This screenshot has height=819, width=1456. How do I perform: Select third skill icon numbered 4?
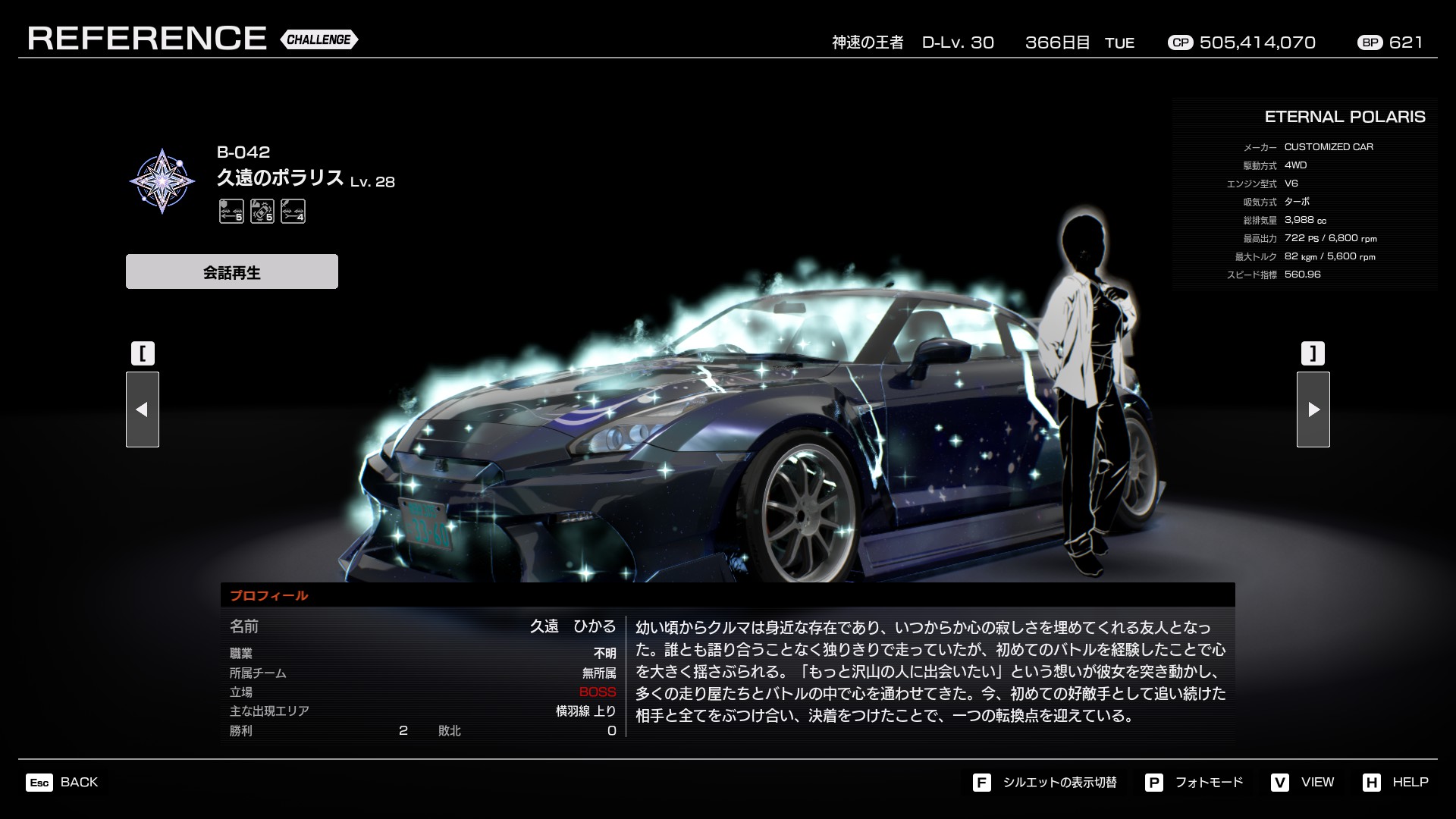pos(293,211)
